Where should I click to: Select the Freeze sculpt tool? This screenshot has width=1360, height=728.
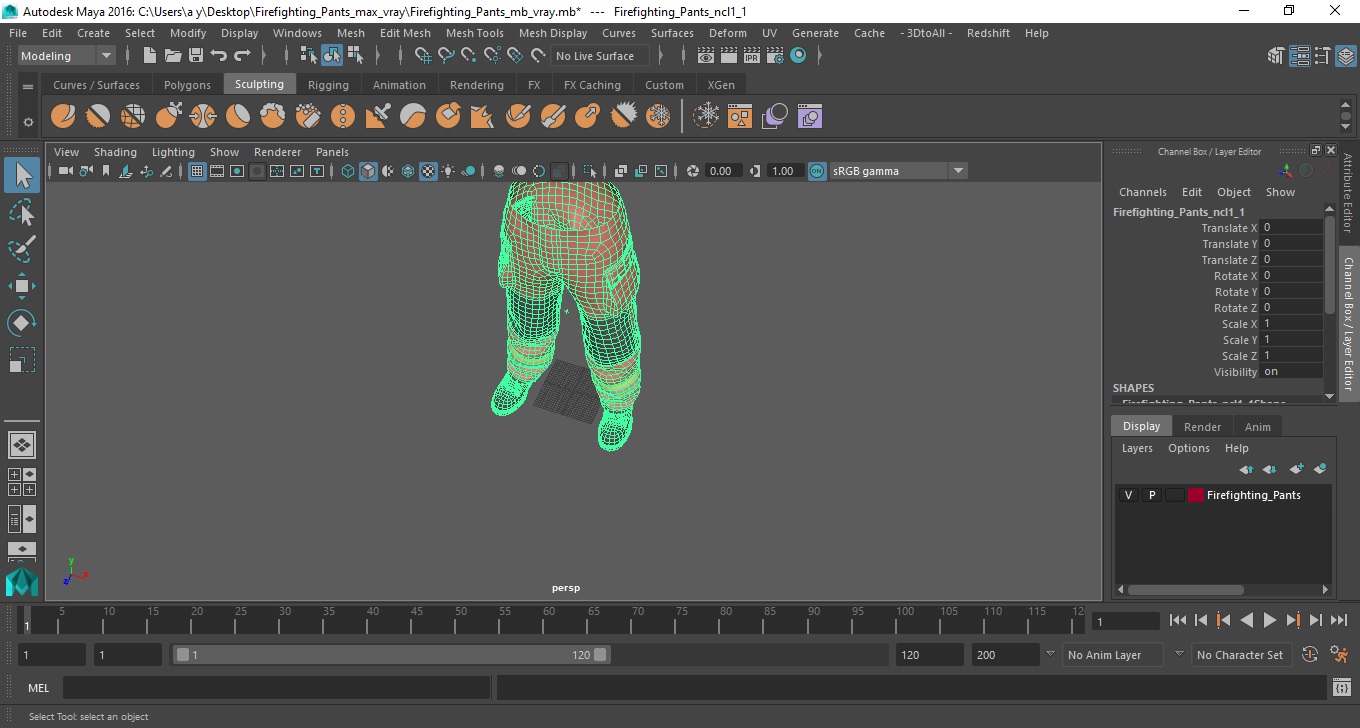pyautogui.click(x=658, y=117)
